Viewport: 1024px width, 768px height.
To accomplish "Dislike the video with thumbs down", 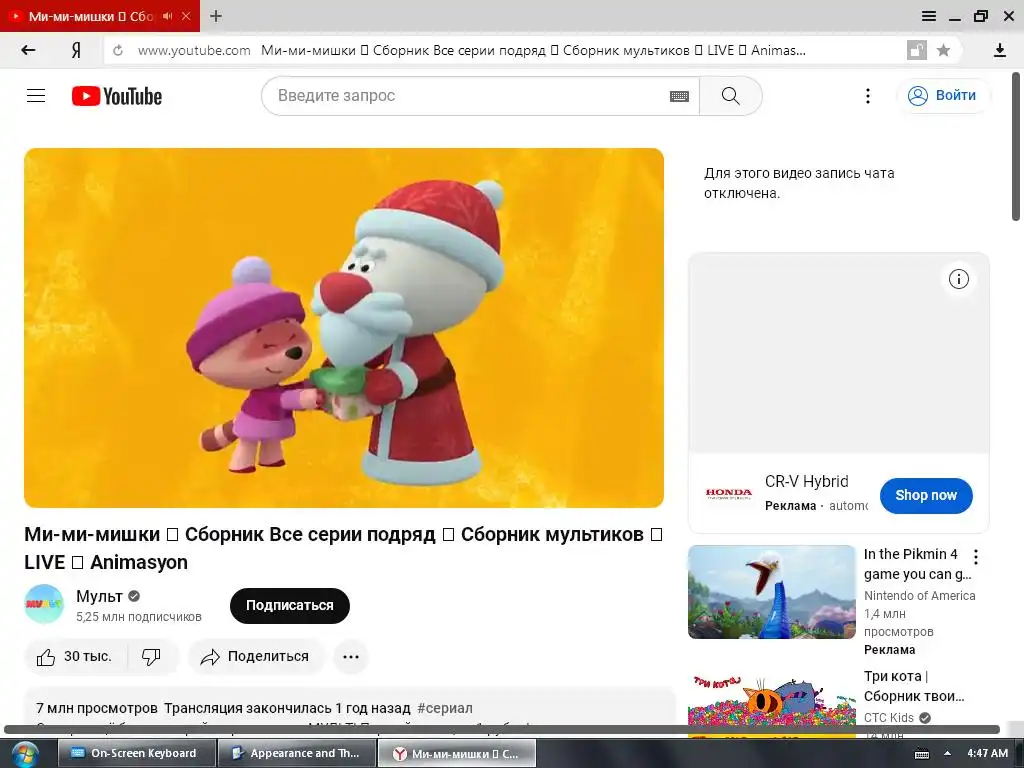I will [x=152, y=656].
